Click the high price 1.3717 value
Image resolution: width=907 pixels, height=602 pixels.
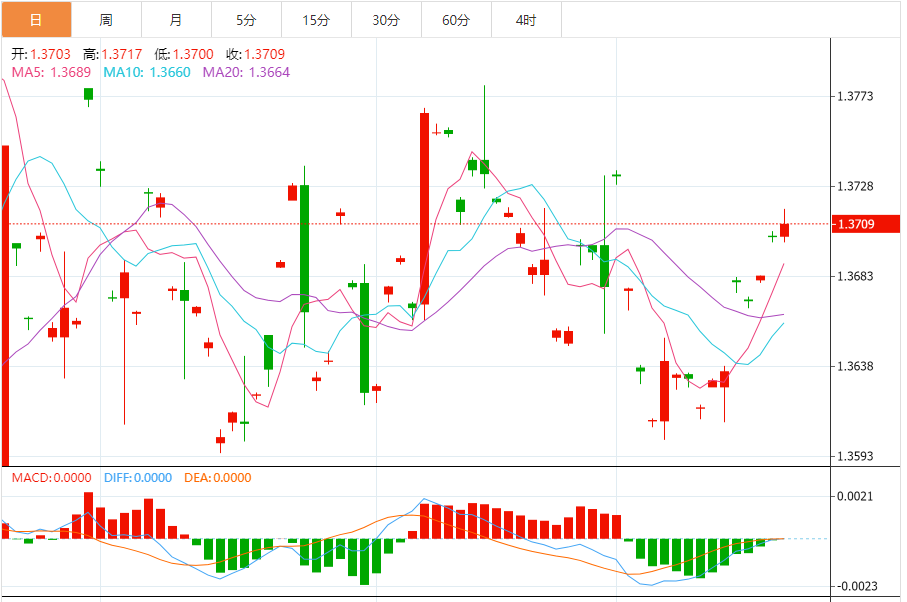[122, 54]
